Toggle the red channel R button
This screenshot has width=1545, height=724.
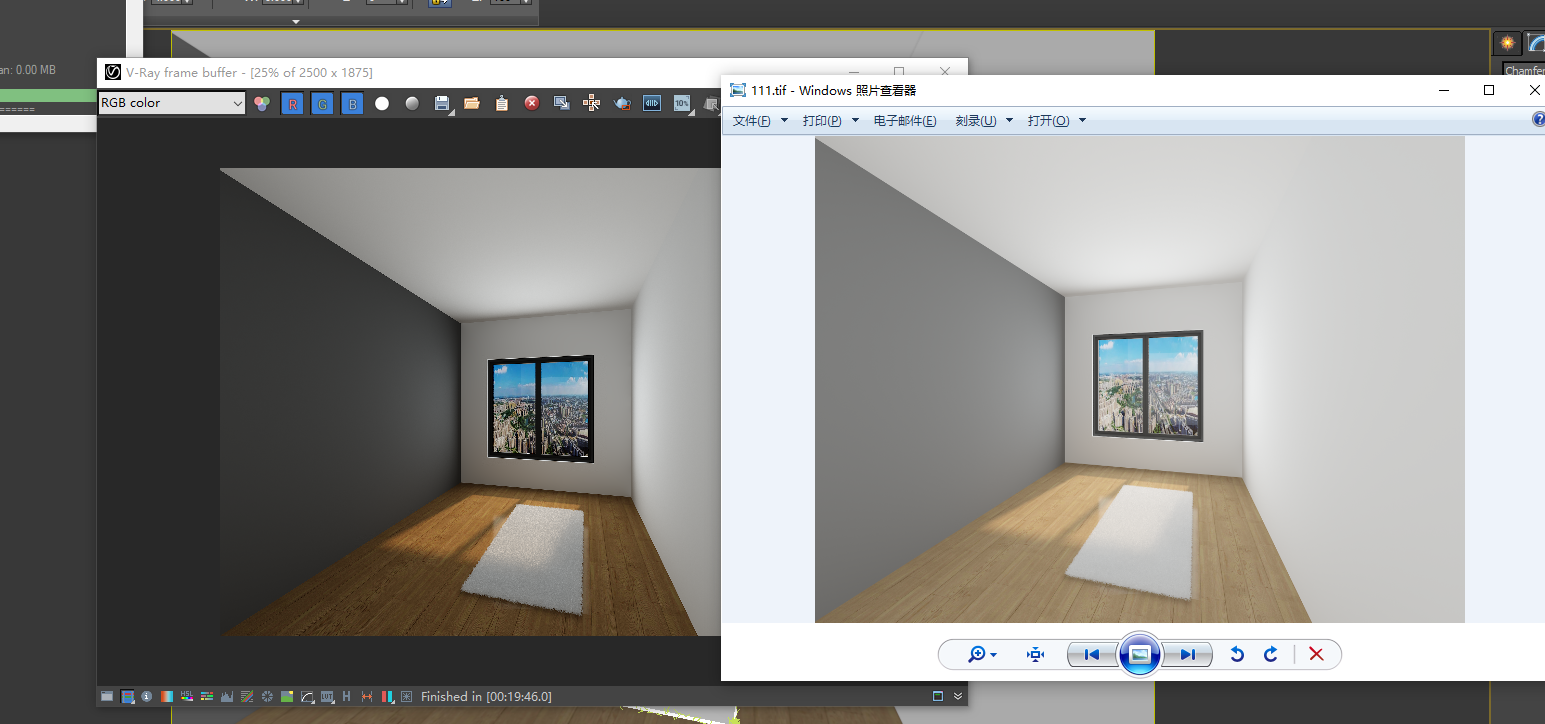pos(292,103)
